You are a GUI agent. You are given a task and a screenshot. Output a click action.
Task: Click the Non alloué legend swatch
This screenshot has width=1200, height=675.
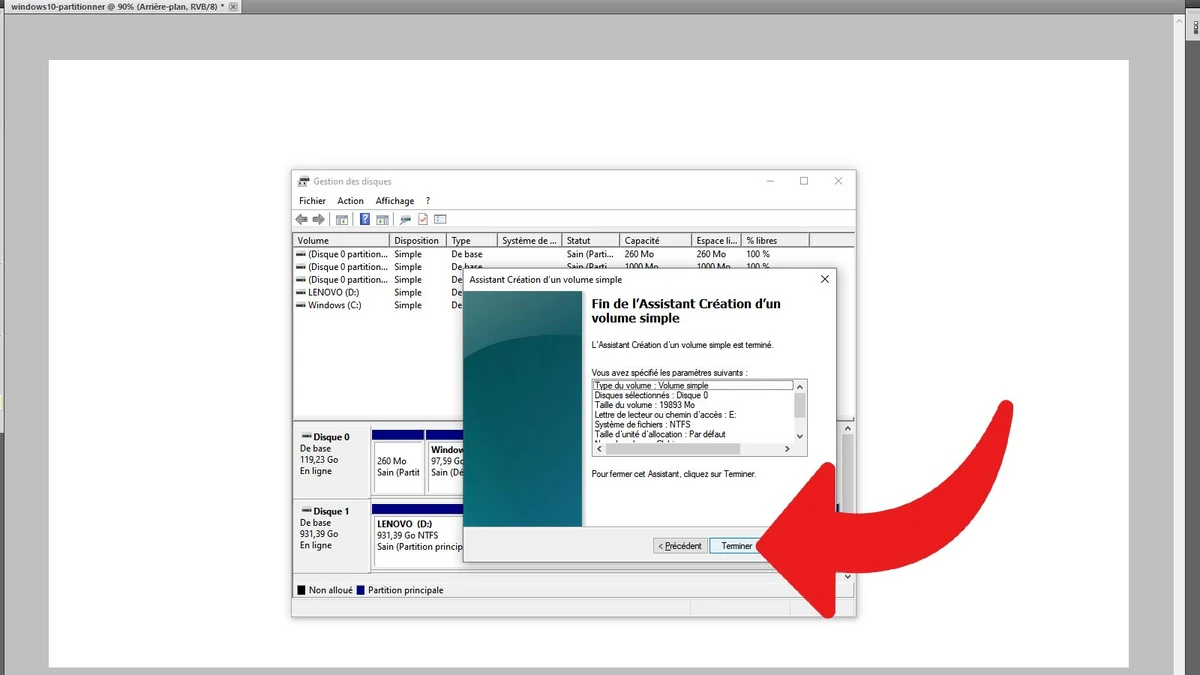(x=300, y=589)
